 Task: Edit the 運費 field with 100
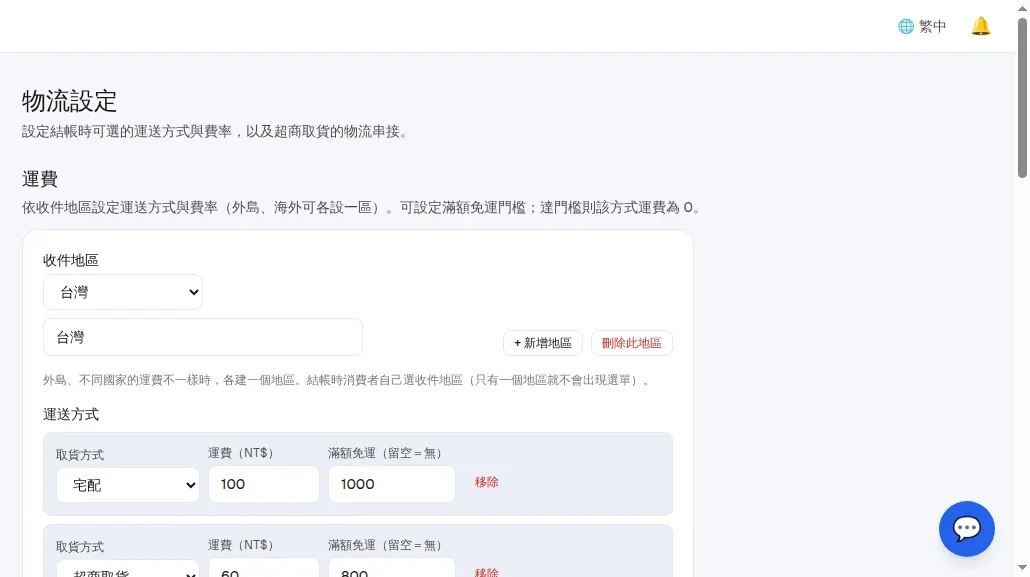point(263,484)
